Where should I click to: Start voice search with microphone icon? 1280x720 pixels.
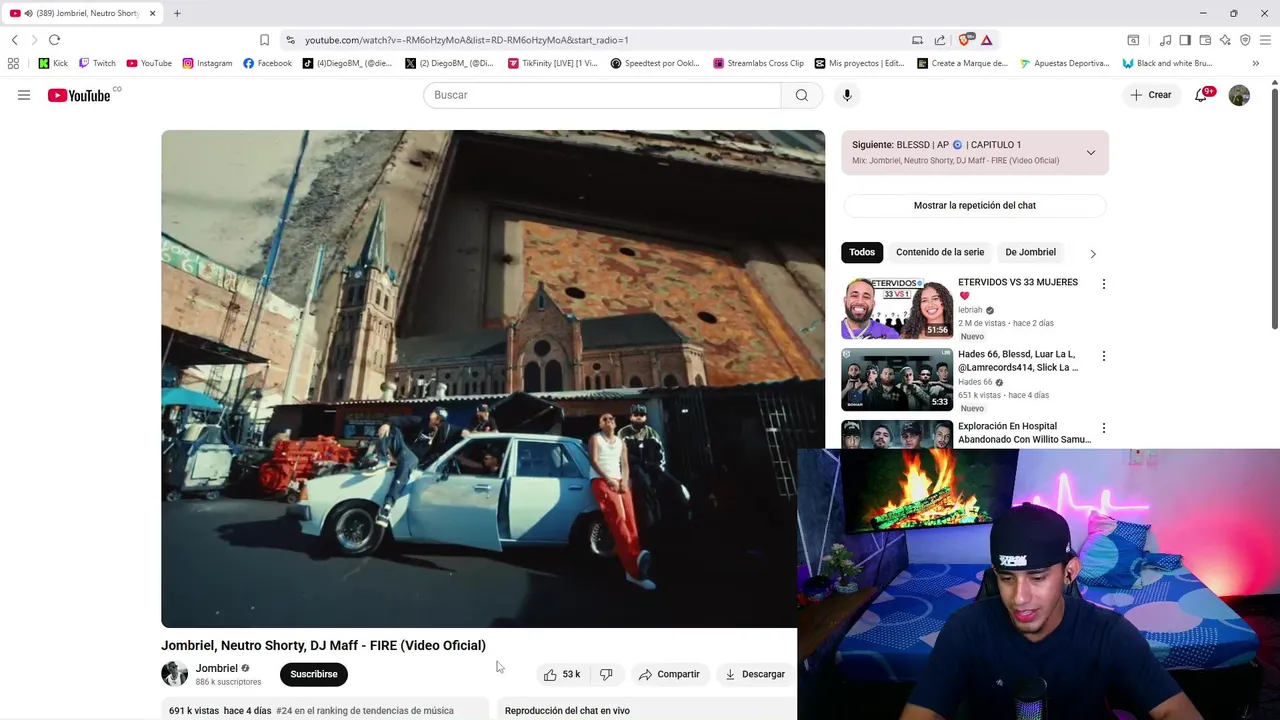847,95
